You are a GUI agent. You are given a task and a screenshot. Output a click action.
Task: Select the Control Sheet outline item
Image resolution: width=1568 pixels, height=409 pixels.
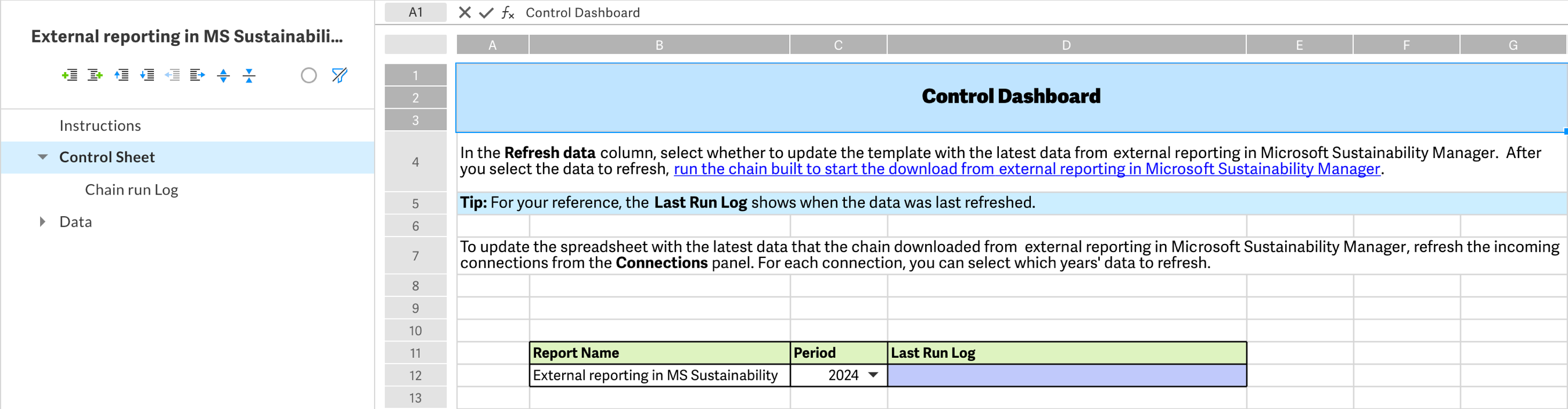[x=188, y=157]
